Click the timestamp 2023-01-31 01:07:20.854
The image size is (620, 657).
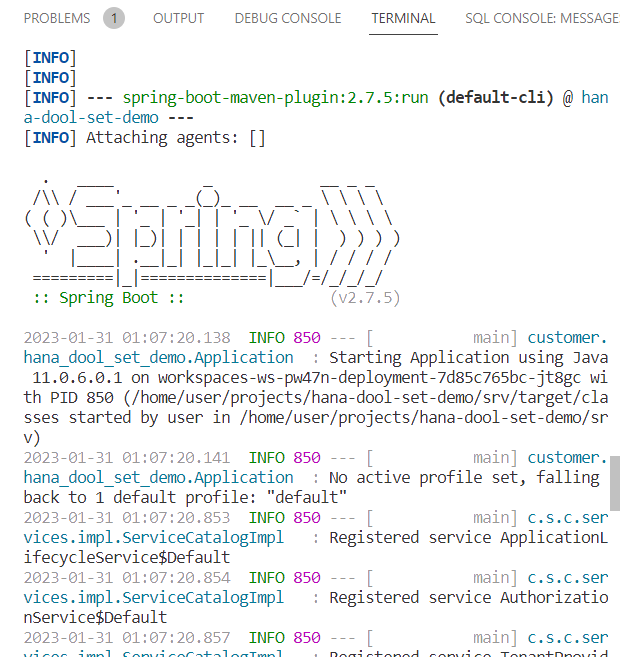point(127,577)
